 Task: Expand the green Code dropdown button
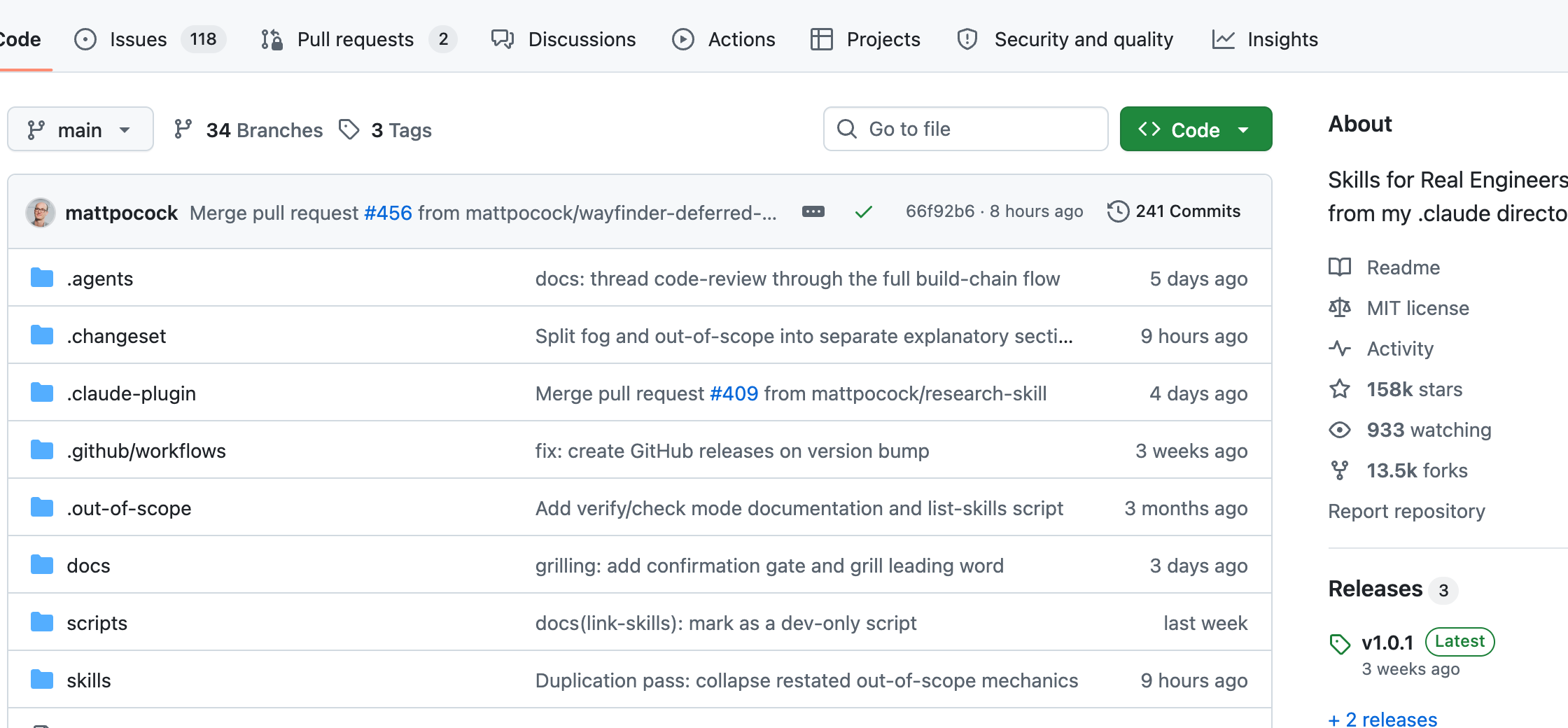1196,129
